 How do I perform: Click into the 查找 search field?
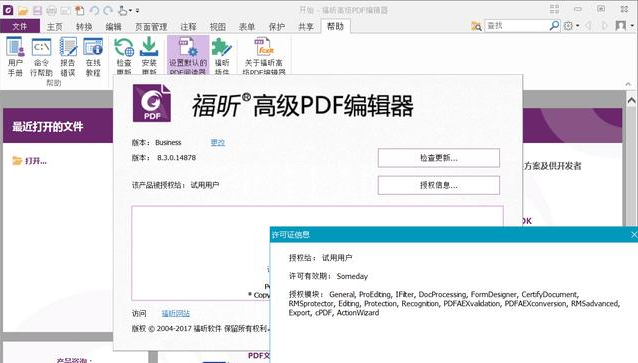tap(517, 26)
